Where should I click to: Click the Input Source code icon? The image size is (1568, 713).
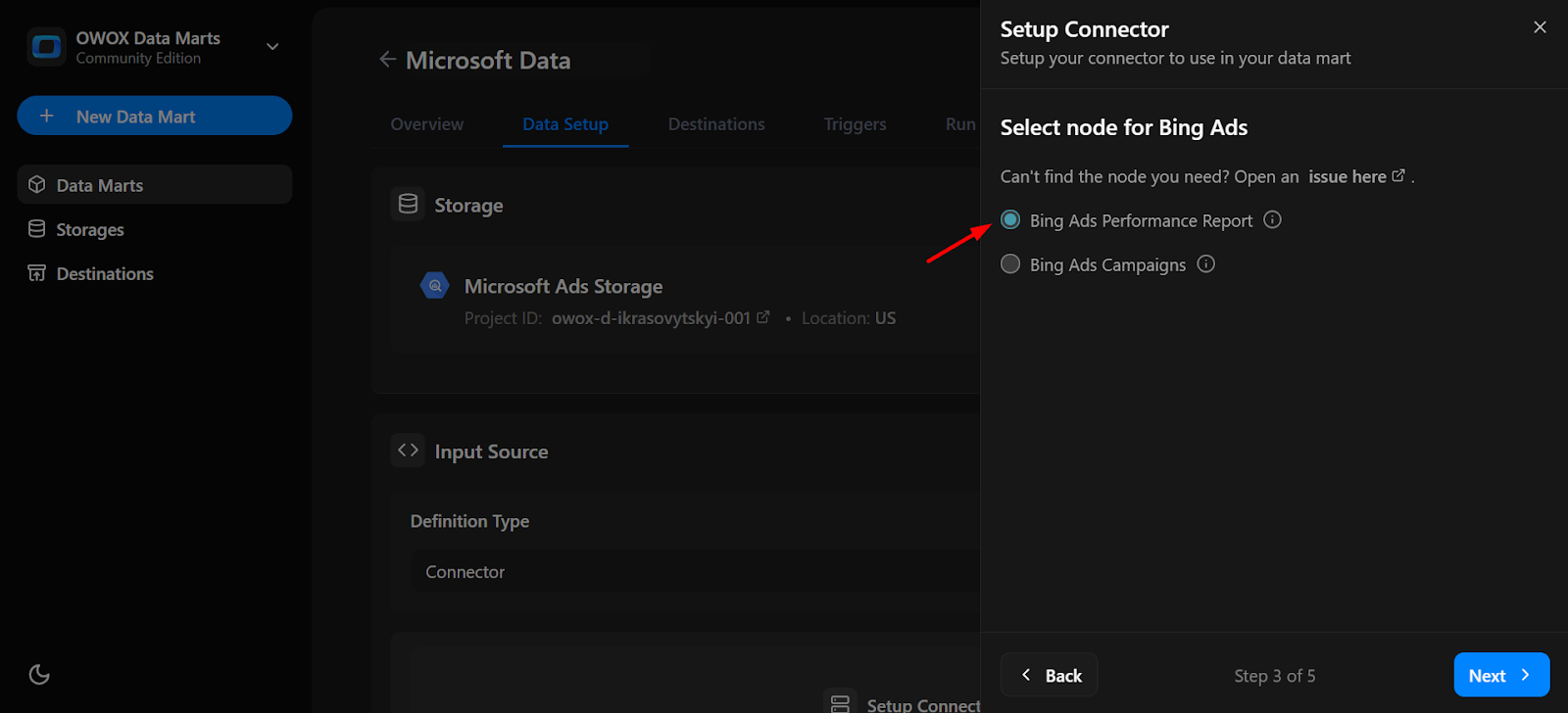408,451
